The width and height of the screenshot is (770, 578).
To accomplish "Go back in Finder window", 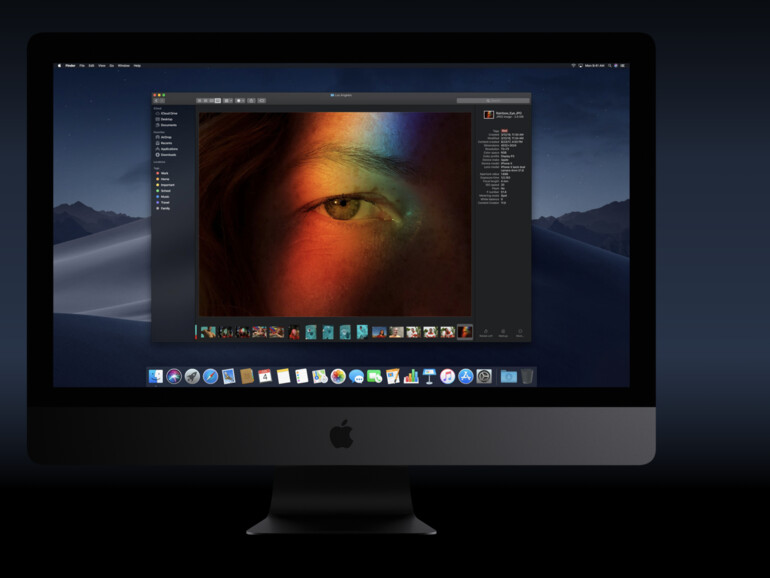I will point(157,101).
